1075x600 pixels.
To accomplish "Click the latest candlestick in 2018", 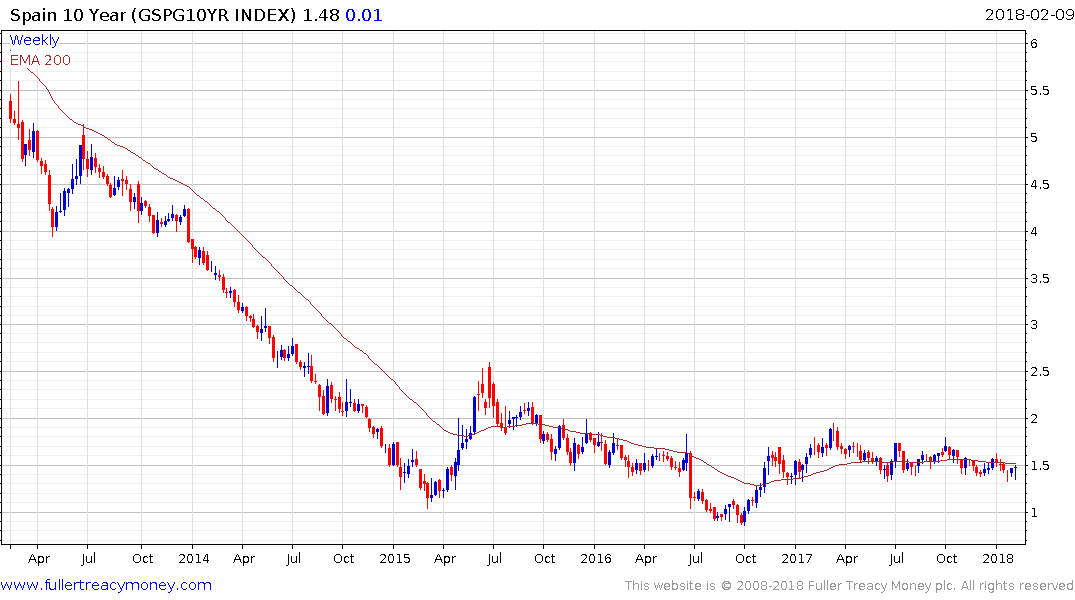I will [x=1015, y=471].
